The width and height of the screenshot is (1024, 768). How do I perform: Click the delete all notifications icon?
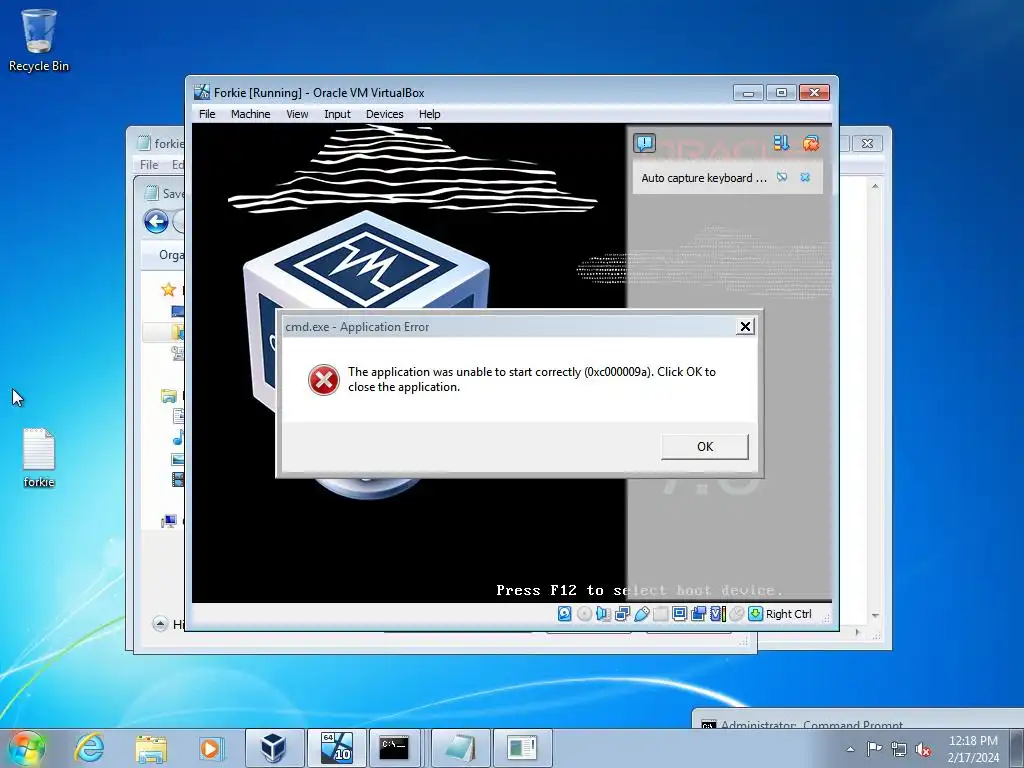pos(810,142)
